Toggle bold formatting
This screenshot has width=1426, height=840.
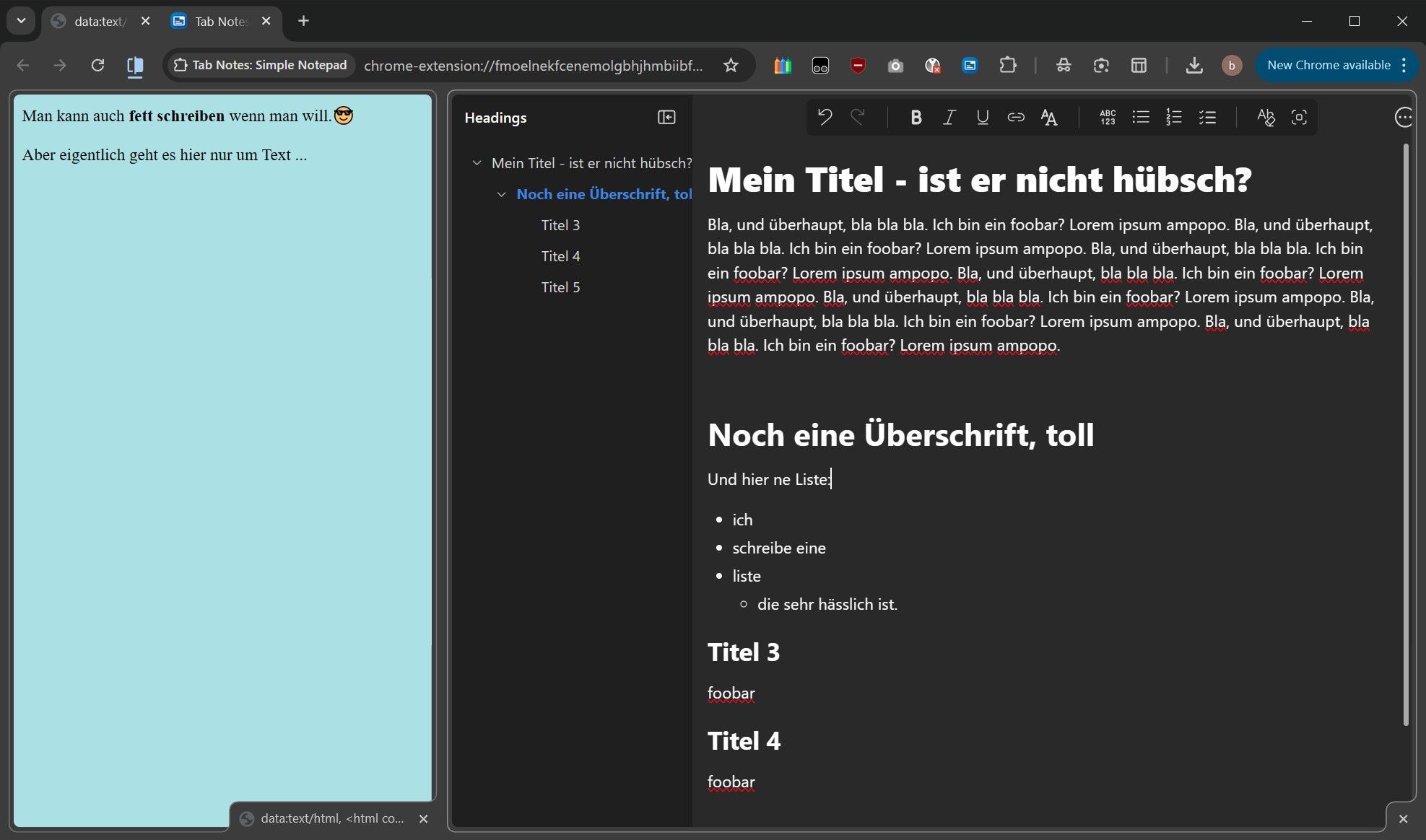(916, 117)
